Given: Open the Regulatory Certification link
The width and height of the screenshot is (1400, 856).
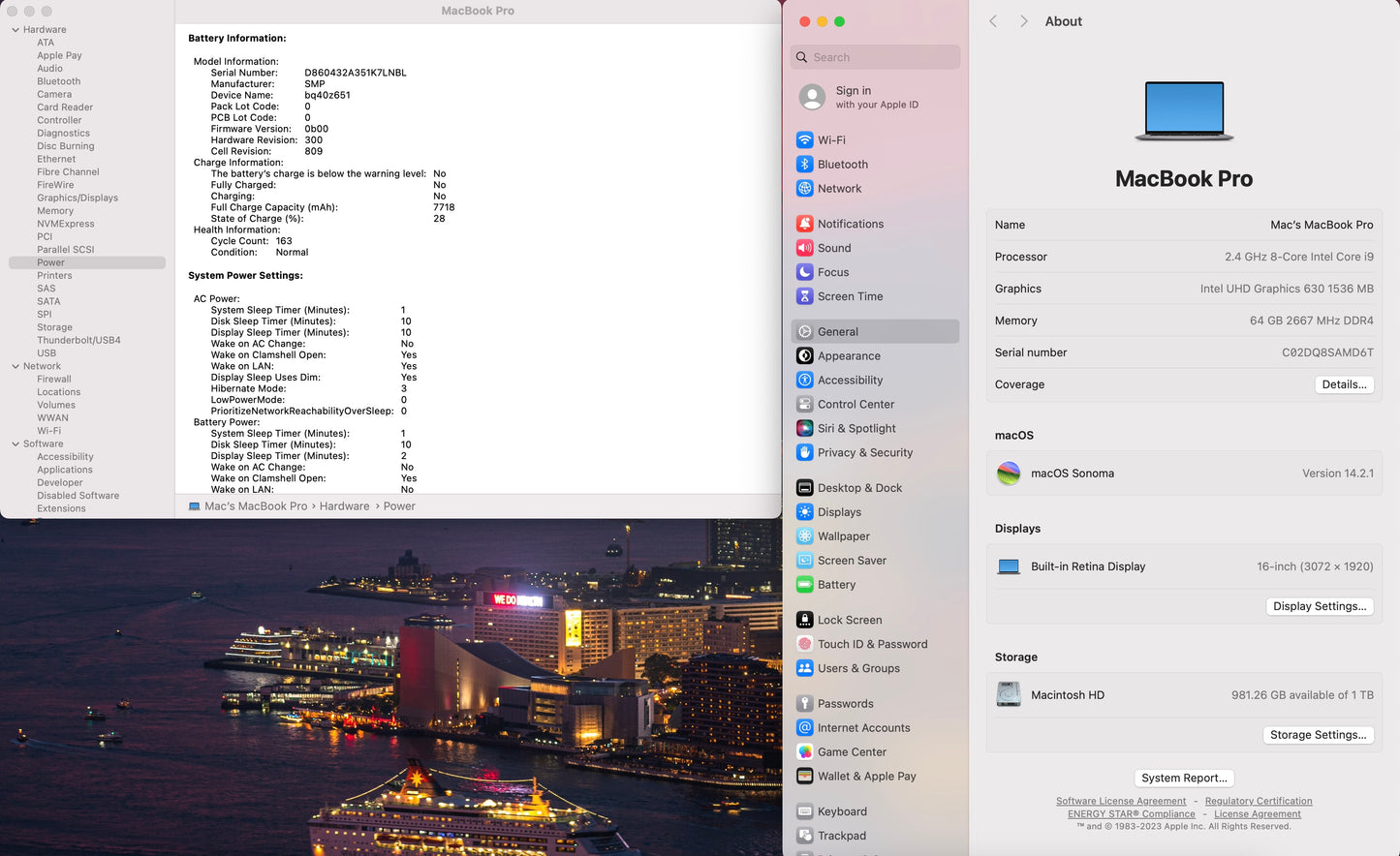Looking at the screenshot, I should 1259,801.
